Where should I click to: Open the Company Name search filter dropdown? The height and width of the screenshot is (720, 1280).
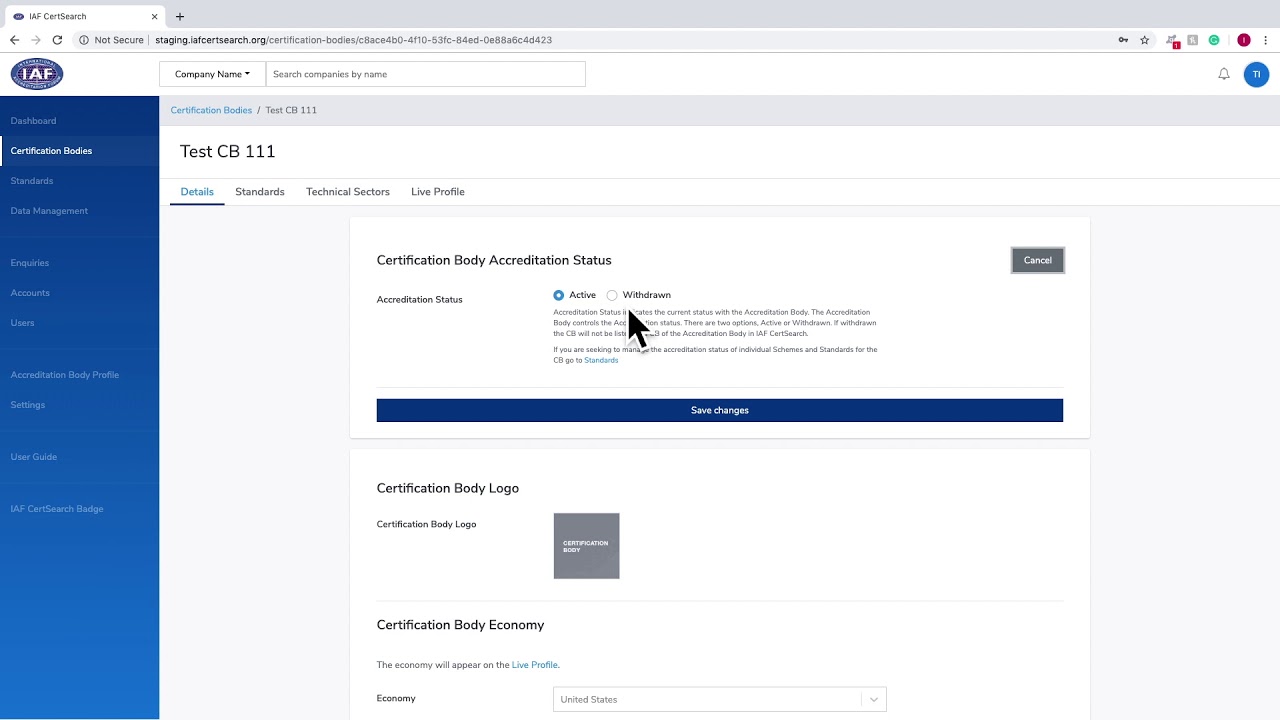point(212,74)
